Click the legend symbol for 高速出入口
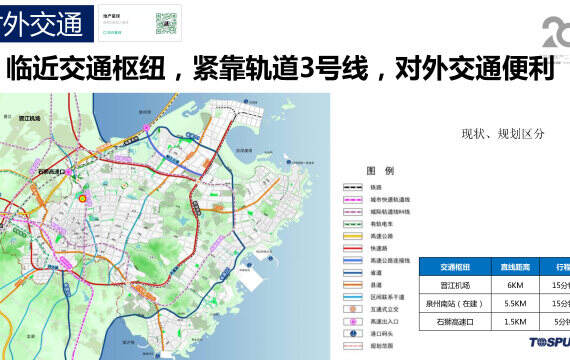This screenshot has height=360, width=570. [x=353, y=321]
